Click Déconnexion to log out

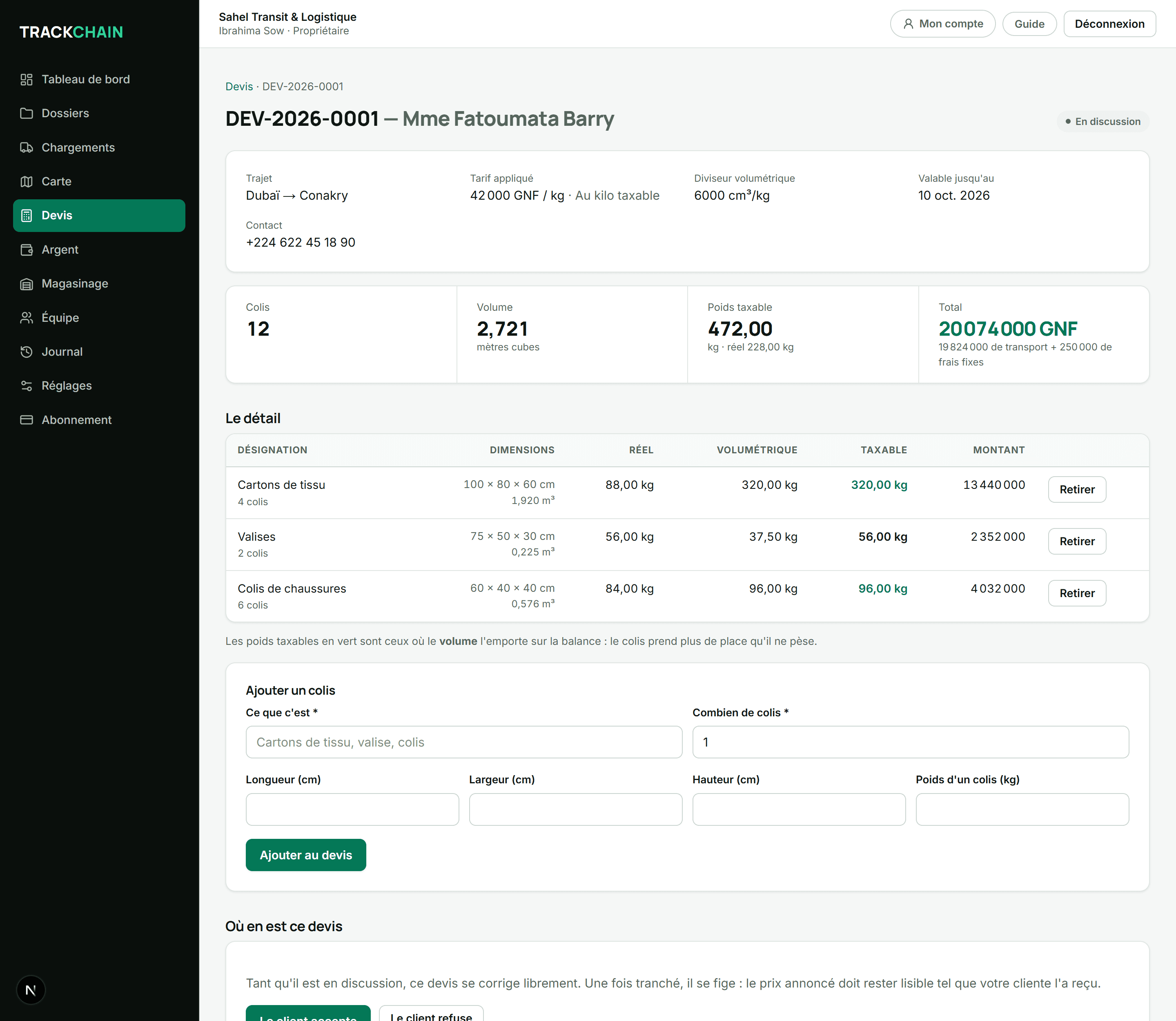[1109, 24]
